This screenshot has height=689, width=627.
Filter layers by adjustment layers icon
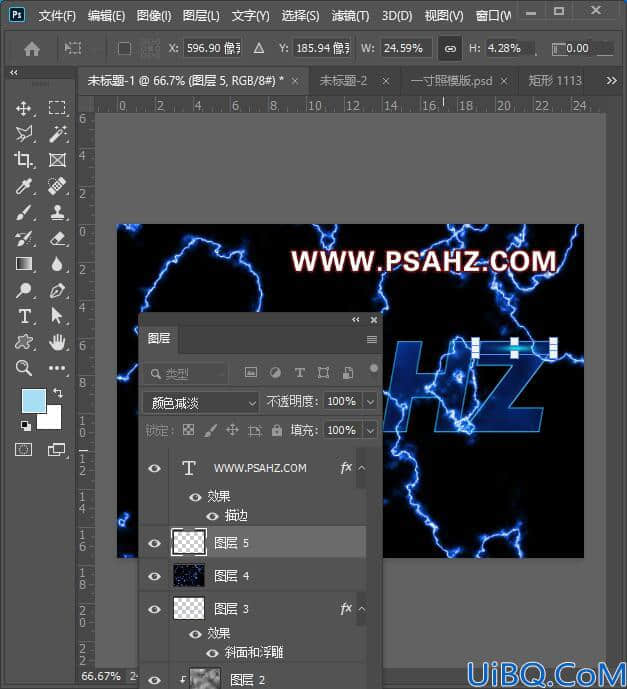[275, 373]
